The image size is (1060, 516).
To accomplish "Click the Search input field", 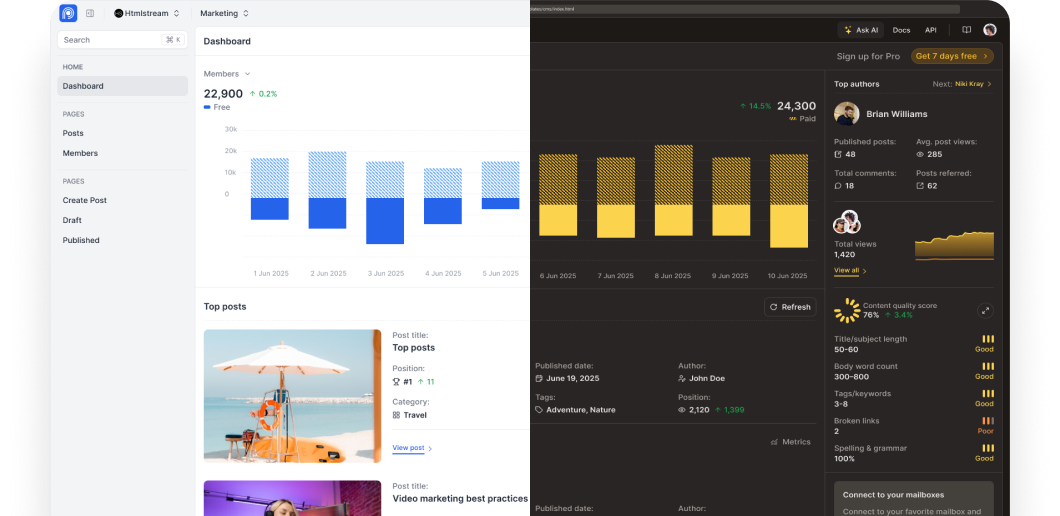I will 110,40.
